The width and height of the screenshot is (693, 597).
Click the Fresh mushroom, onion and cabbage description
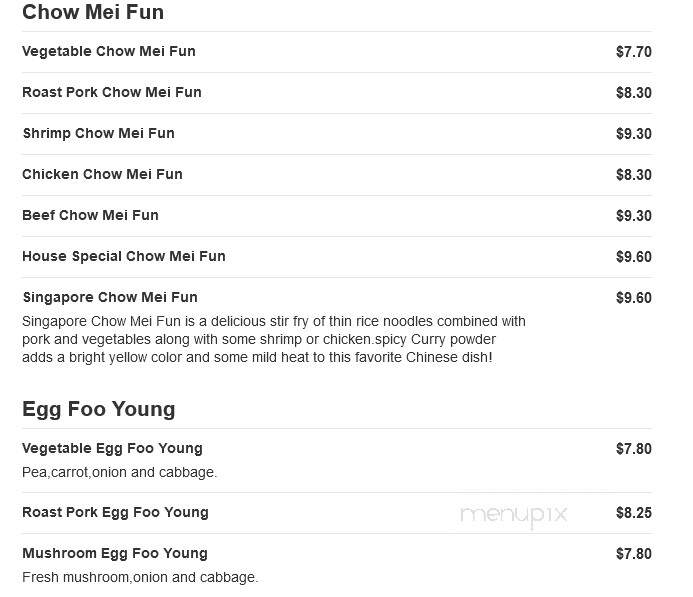pos(140,578)
